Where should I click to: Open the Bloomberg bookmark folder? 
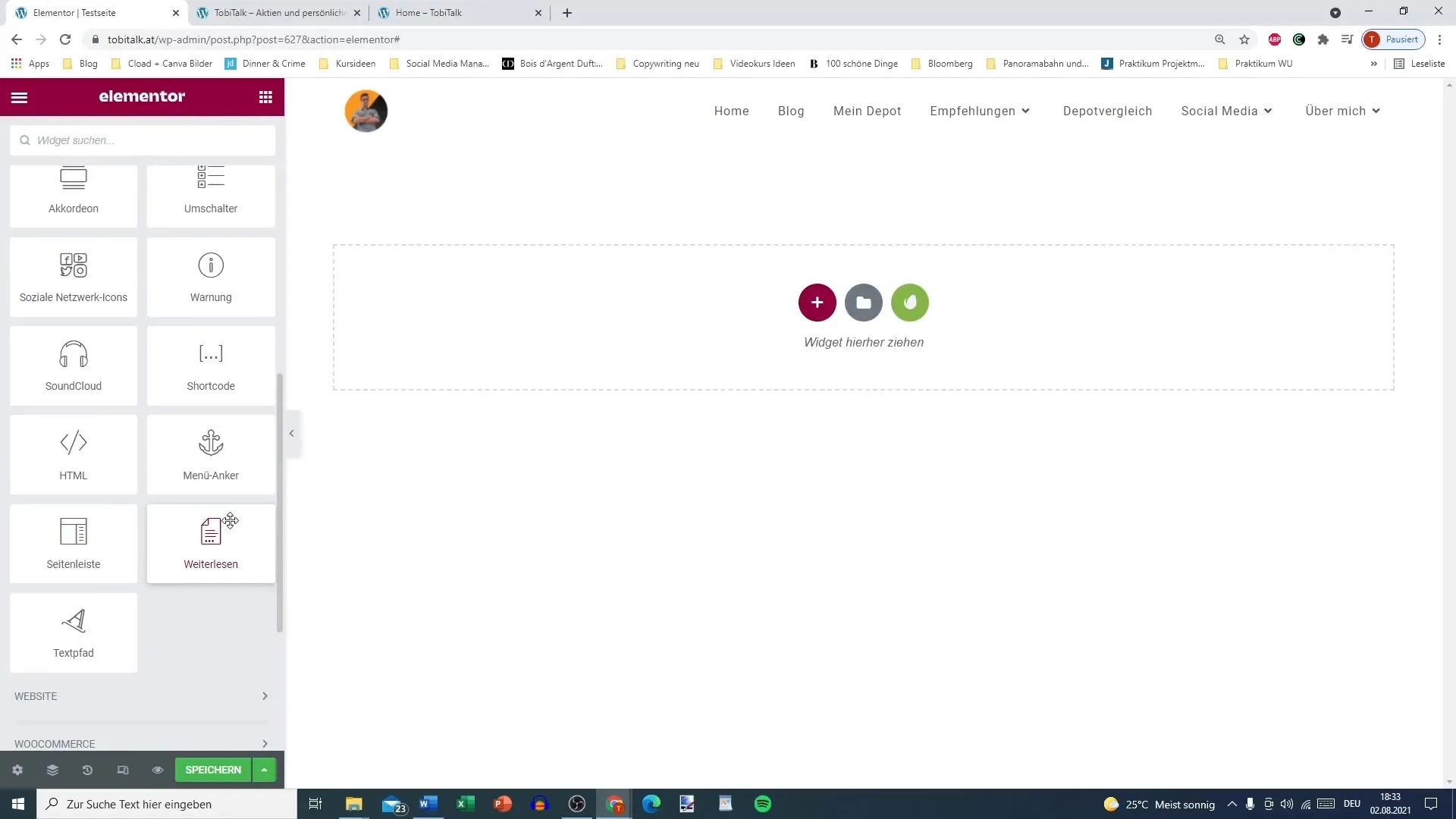942,64
